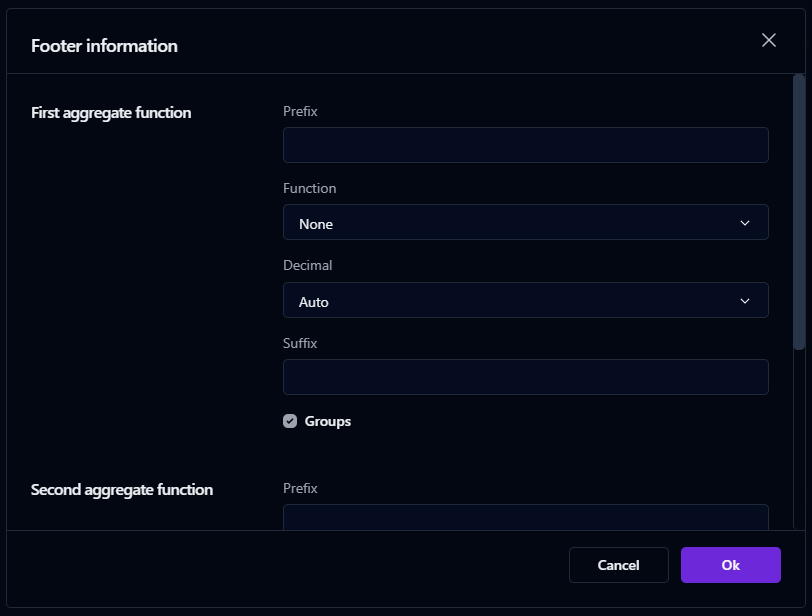Click the Groups label text

point(327,421)
